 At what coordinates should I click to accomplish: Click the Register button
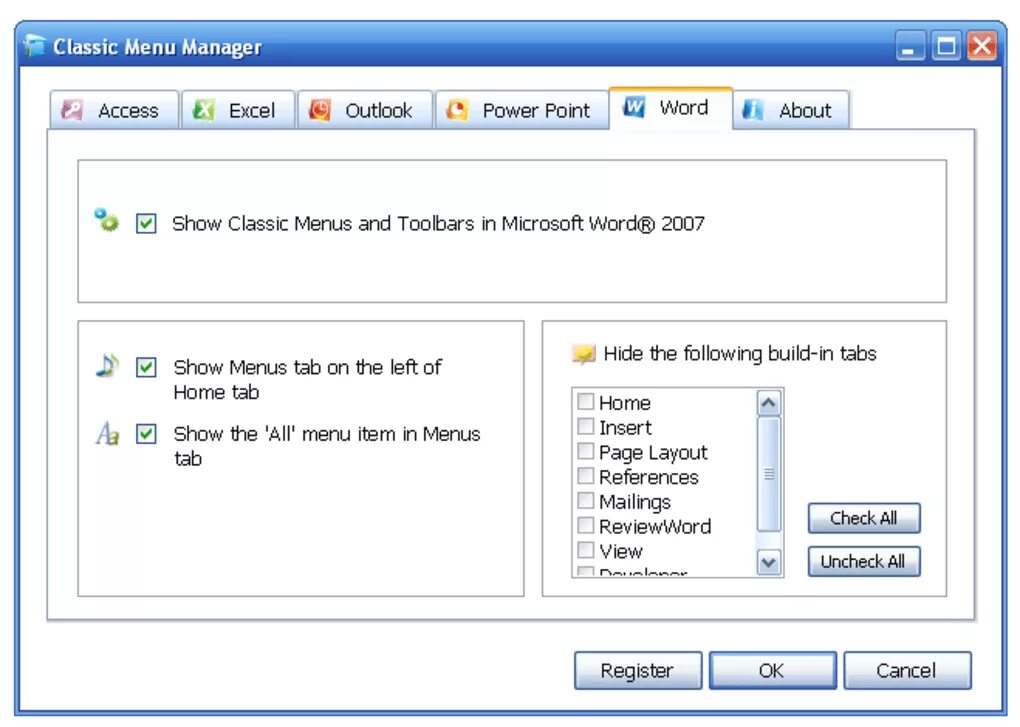(x=638, y=670)
